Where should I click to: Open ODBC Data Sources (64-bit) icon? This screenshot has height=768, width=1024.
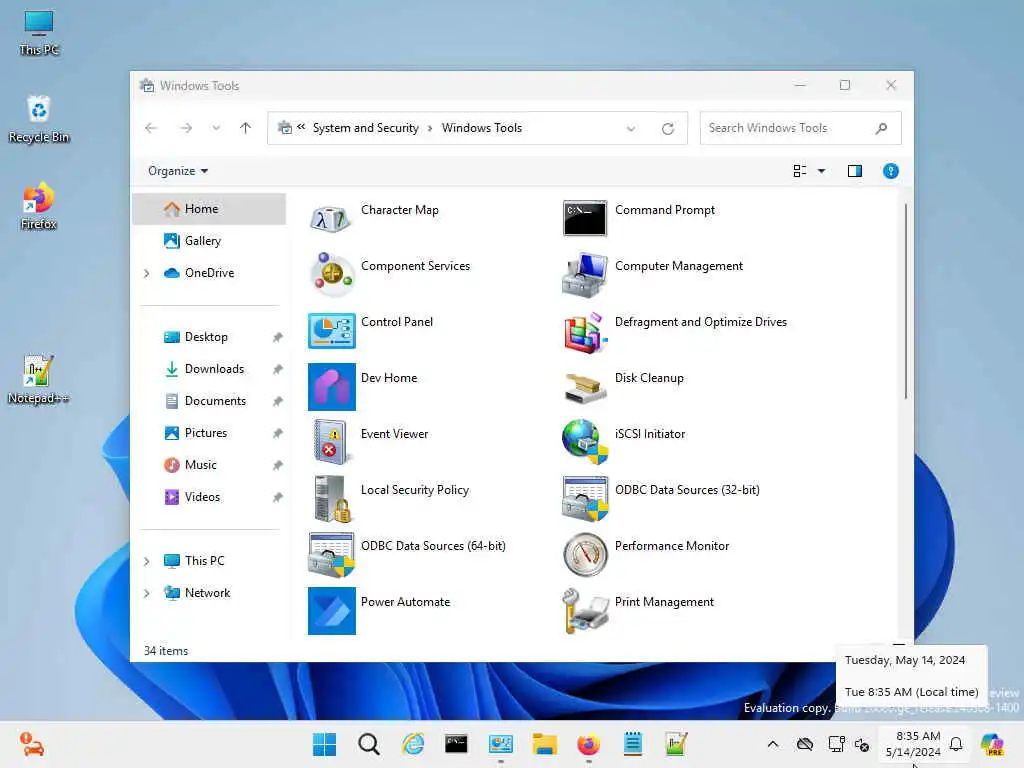tap(331, 554)
